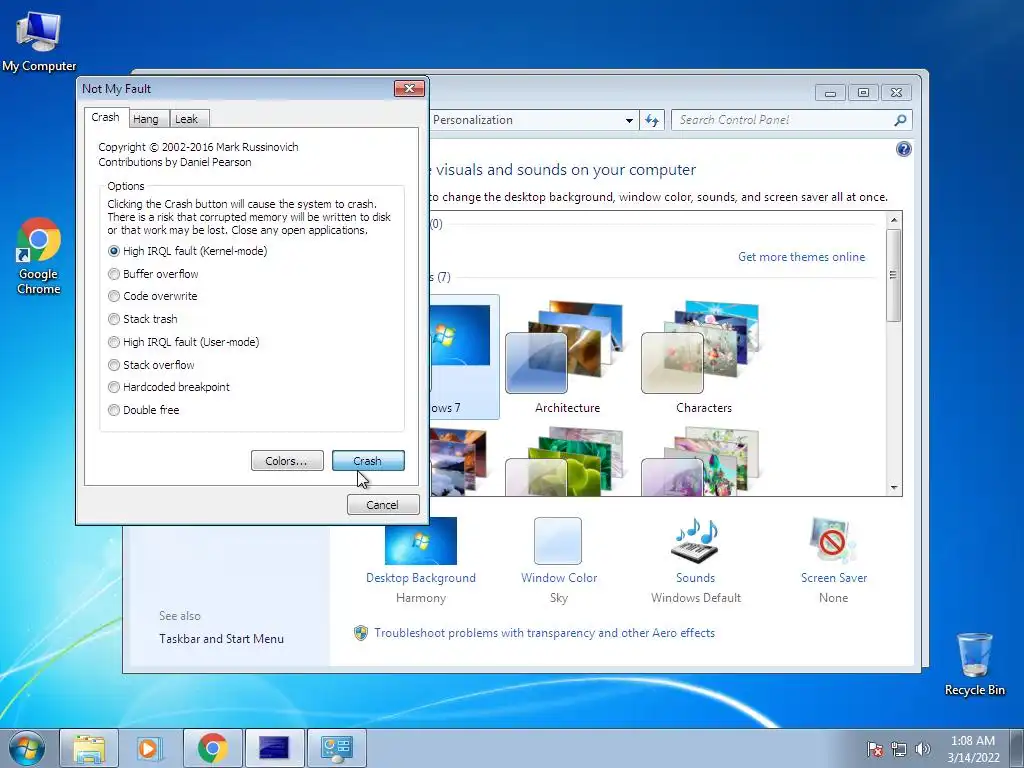Open Google Chrome desktop shortcut
Image resolution: width=1024 pixels, height=768 pixels.
pyautogui.click(x=39, y=256)
